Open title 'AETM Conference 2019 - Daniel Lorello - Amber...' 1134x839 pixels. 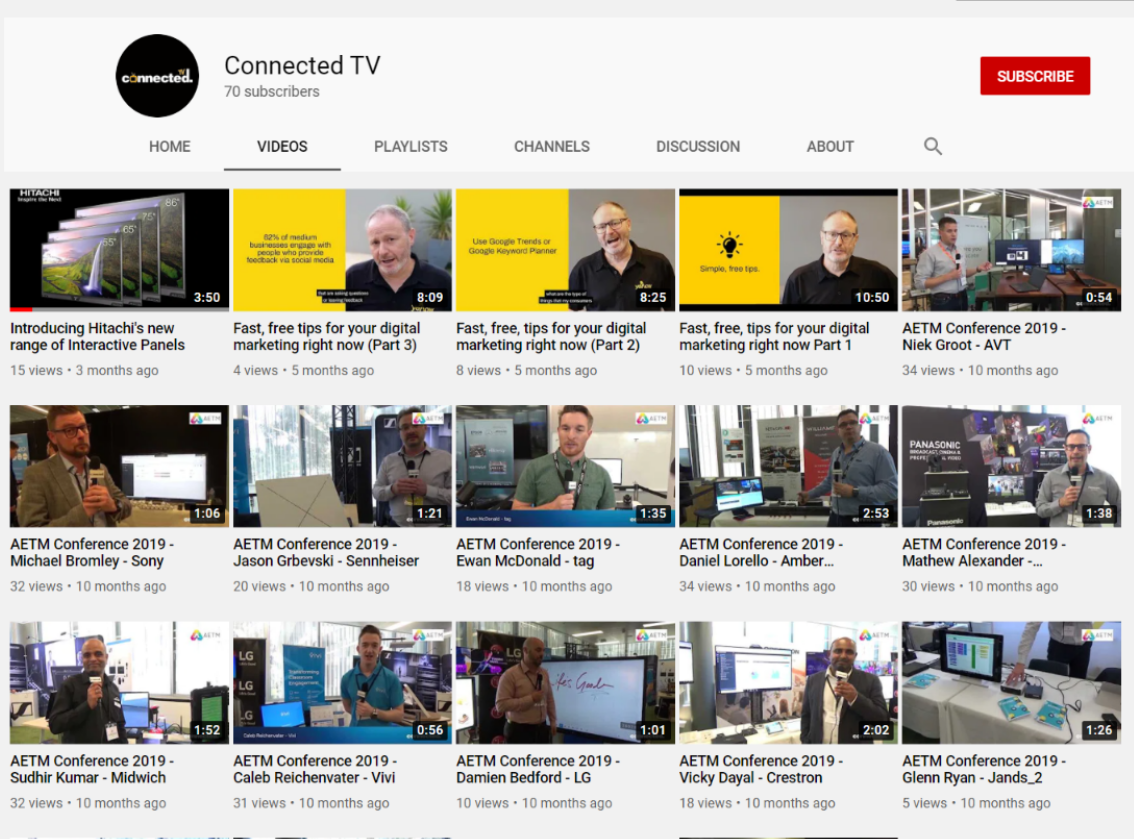coord(761,553)
